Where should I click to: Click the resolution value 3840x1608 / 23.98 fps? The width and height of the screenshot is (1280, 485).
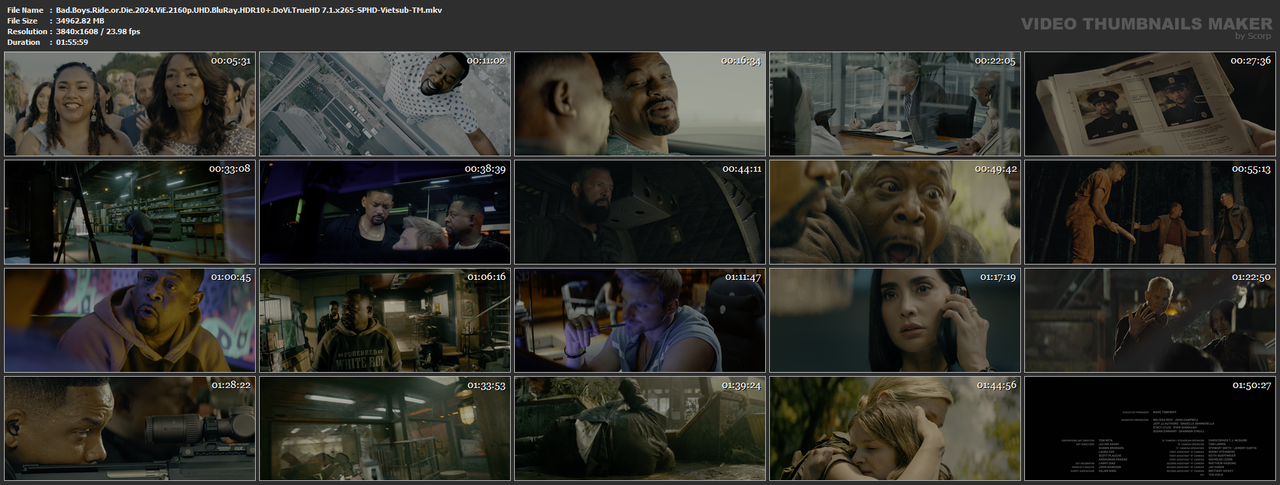click(x=98, y=31)
